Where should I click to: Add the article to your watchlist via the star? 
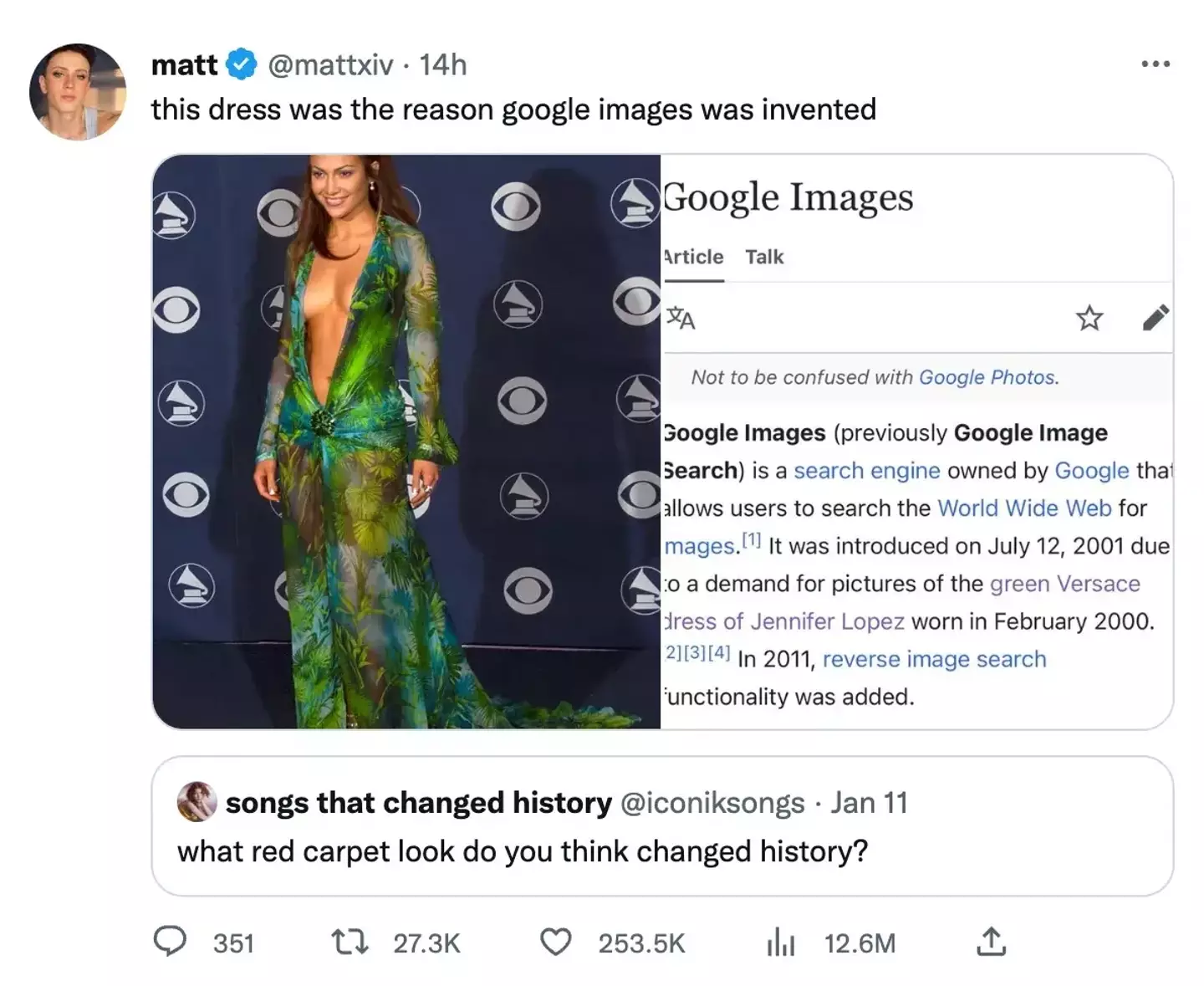point(1089,319)
